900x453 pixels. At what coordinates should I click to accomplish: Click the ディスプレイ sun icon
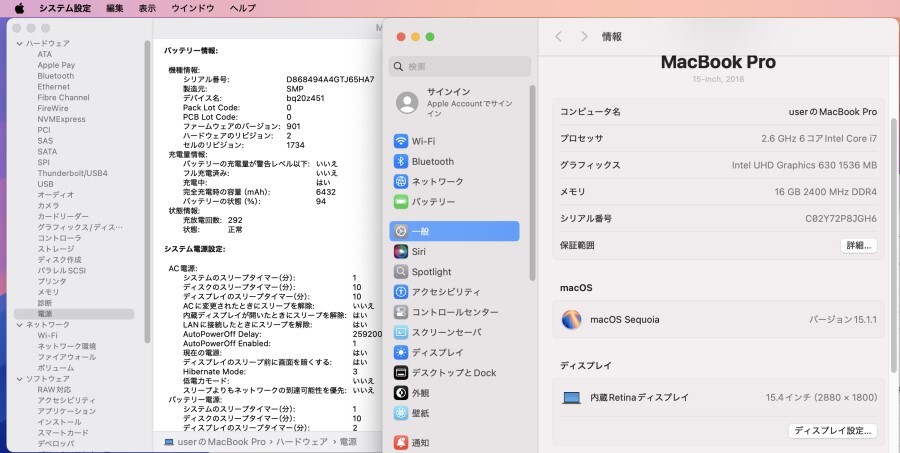(x=401, y=352)
